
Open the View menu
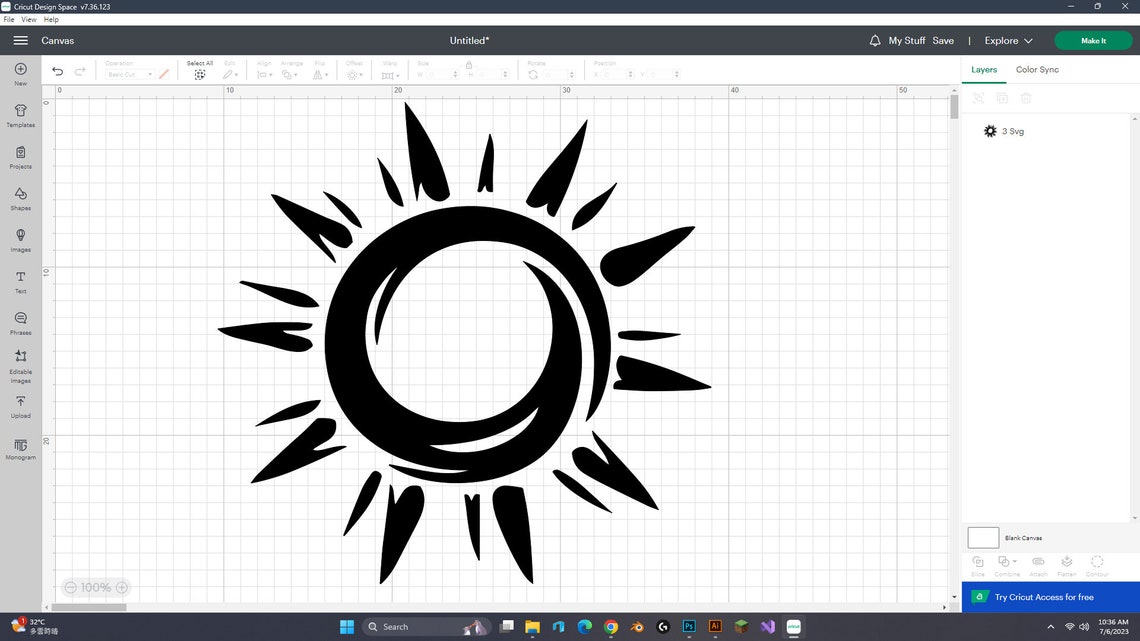(x=29, y=19)
